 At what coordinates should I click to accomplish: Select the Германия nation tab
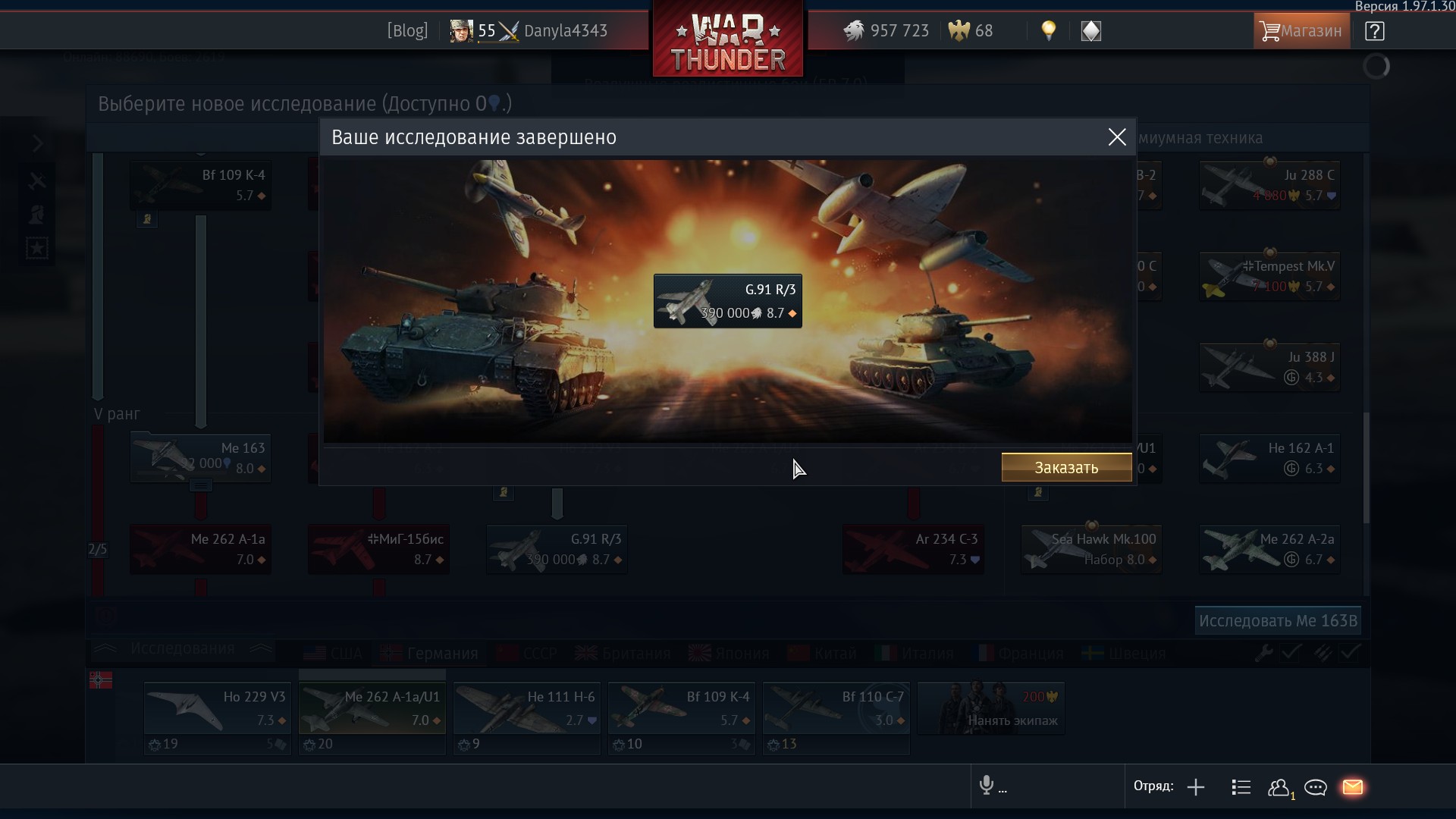[429, 654]
